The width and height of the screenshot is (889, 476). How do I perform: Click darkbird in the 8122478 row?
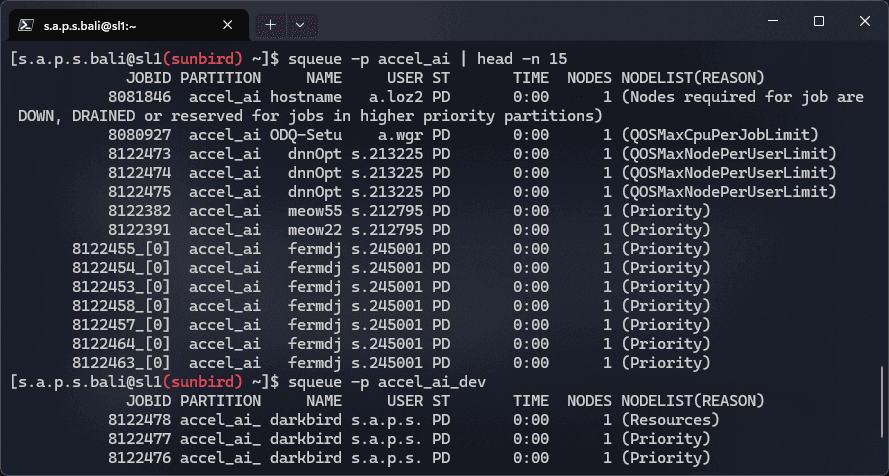(306, 420)
